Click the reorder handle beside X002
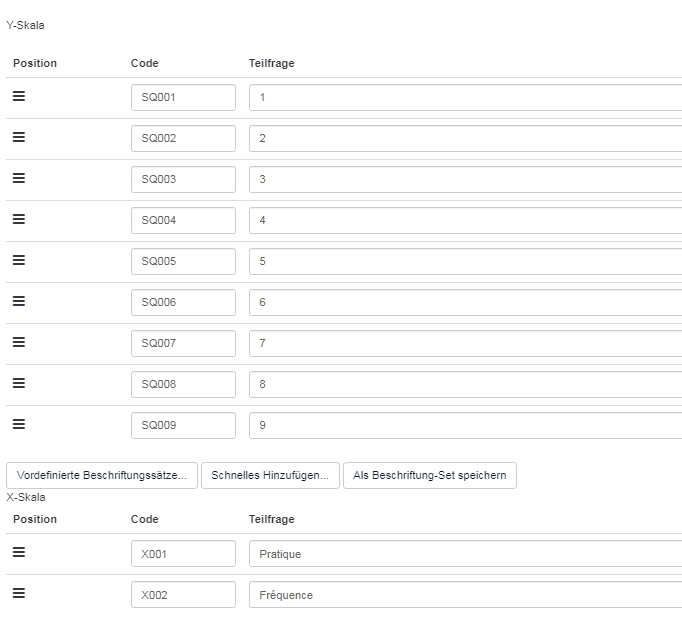 pyautogui.click(x=19, y=594)
